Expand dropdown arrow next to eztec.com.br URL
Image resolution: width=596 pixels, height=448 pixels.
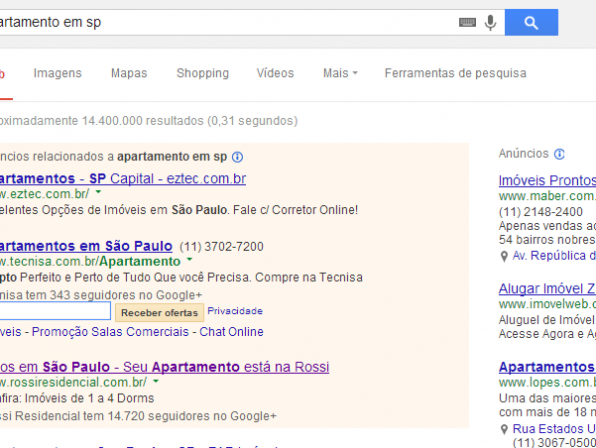click(98, 192)
